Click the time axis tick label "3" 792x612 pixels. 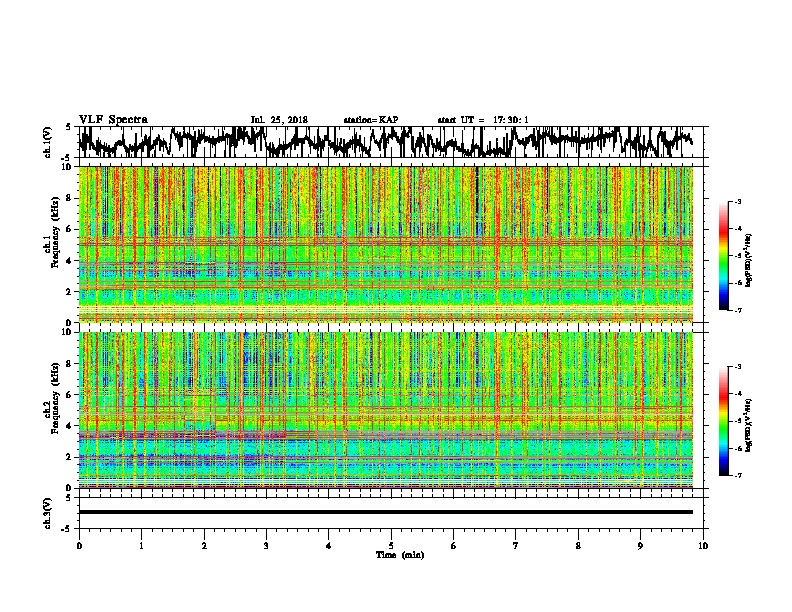point(266,546)
